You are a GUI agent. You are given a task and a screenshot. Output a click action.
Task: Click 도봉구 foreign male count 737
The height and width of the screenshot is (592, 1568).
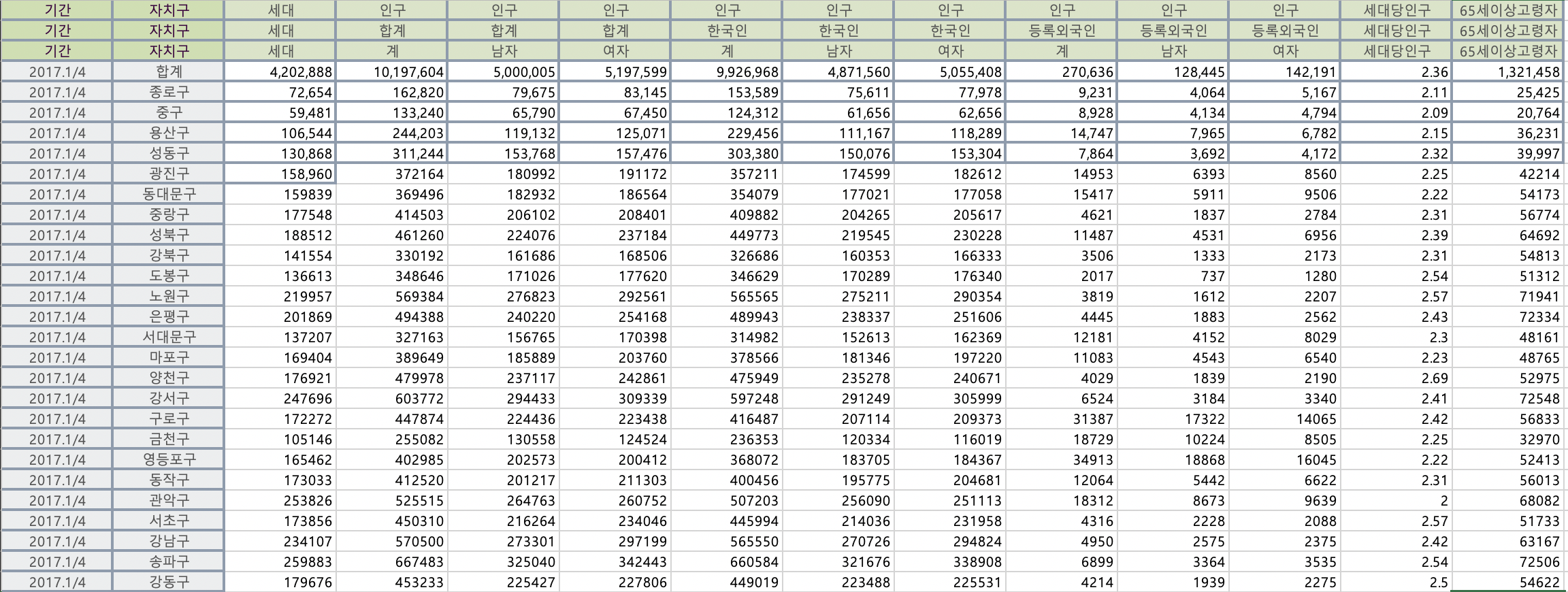pos(1173,276)
